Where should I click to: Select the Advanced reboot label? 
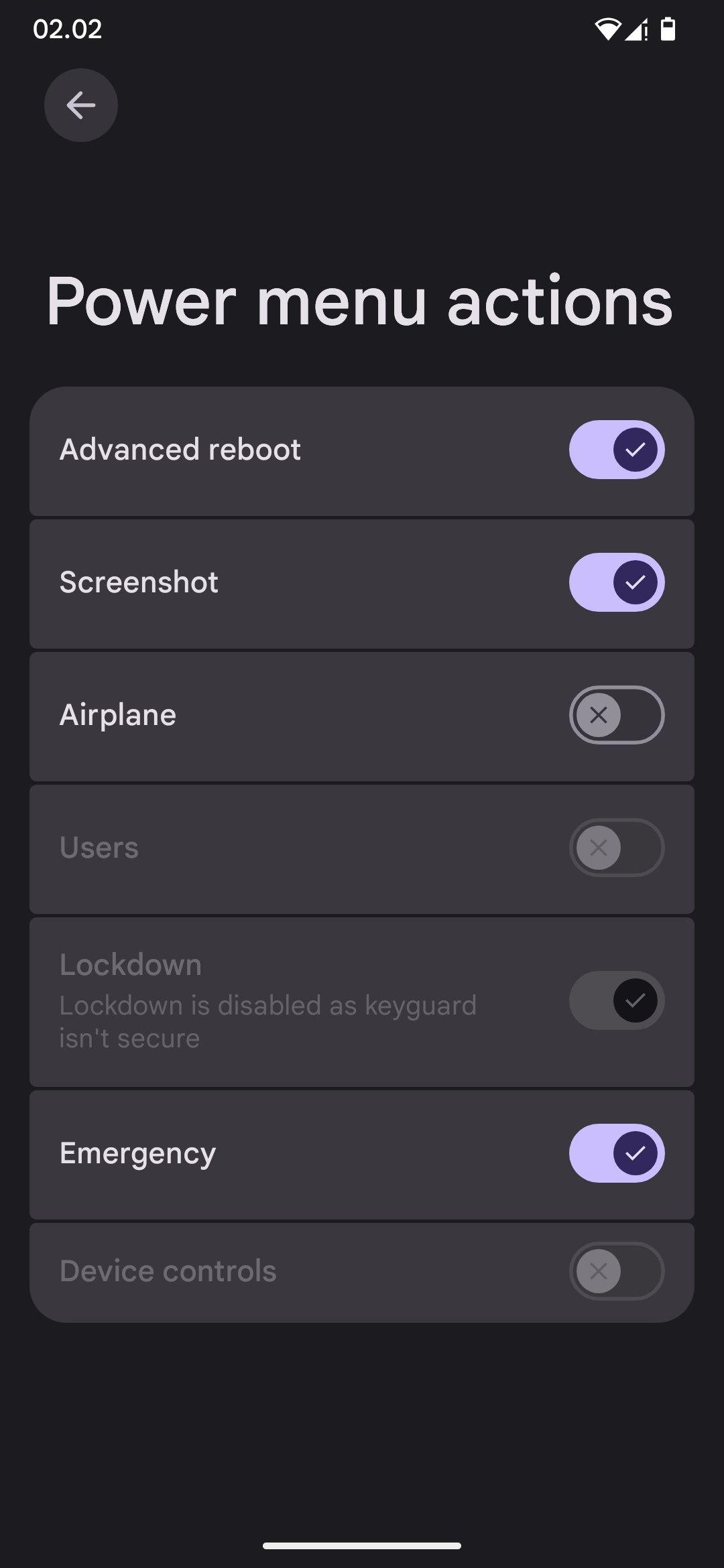(180, 450)
